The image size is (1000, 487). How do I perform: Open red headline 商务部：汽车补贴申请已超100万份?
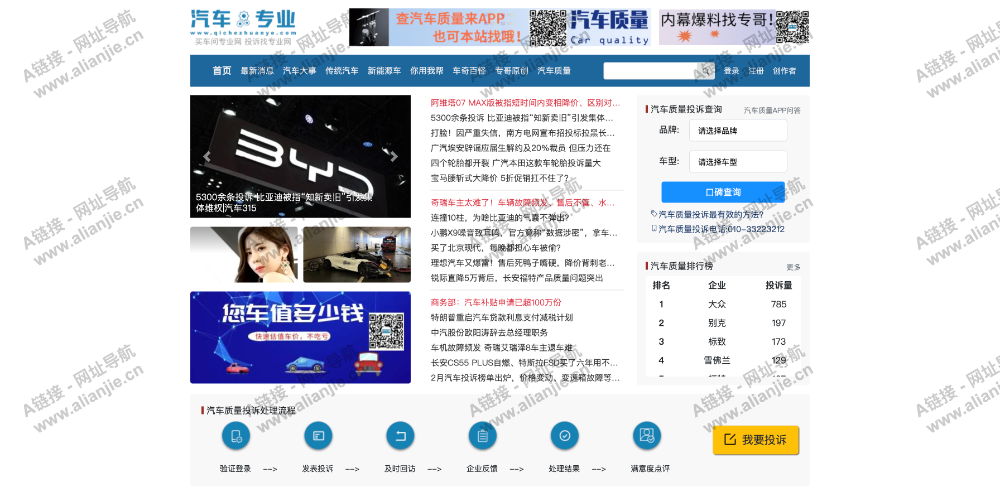click(496, 302)
